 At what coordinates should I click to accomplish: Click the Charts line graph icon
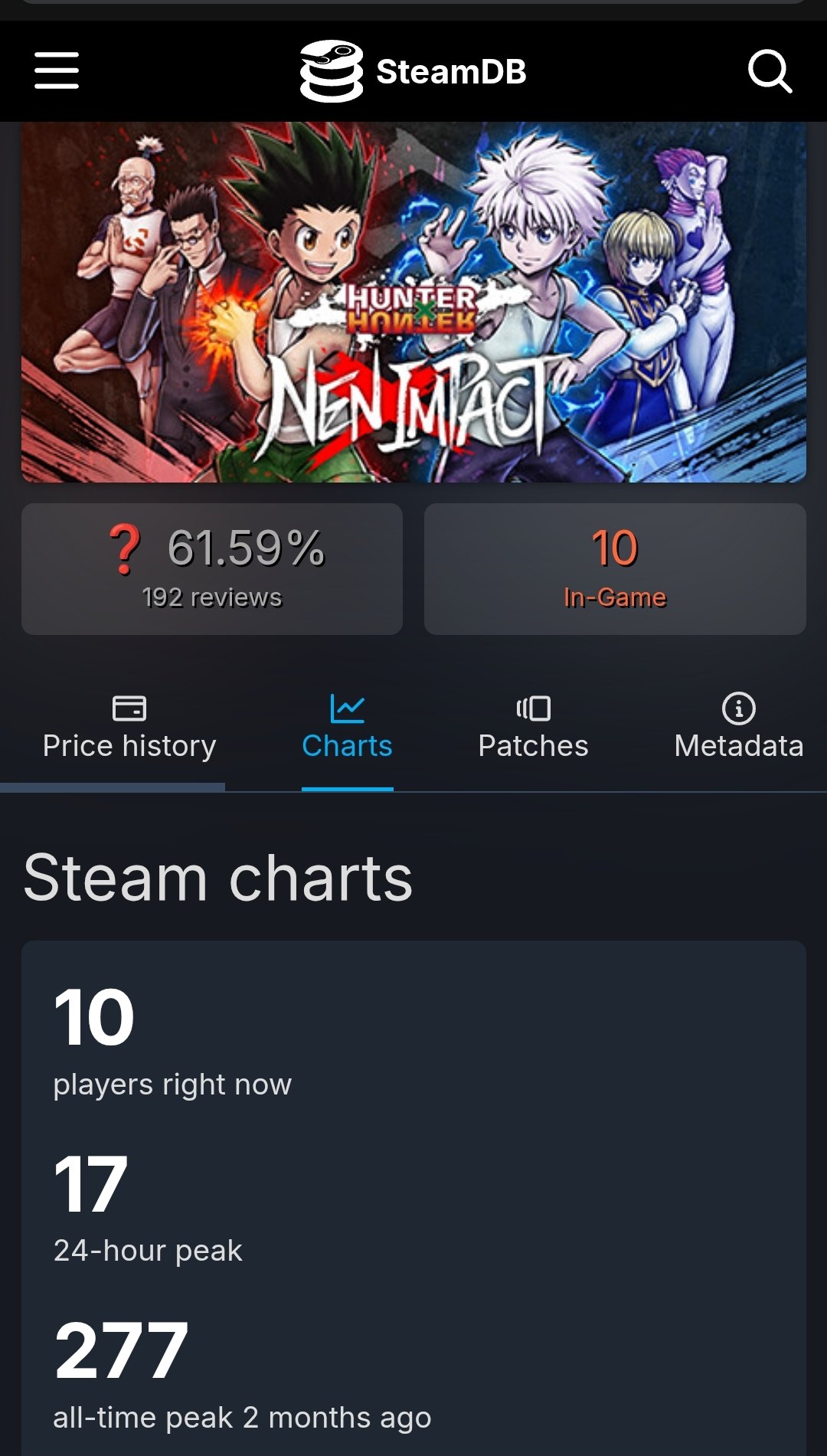point(347,708)
